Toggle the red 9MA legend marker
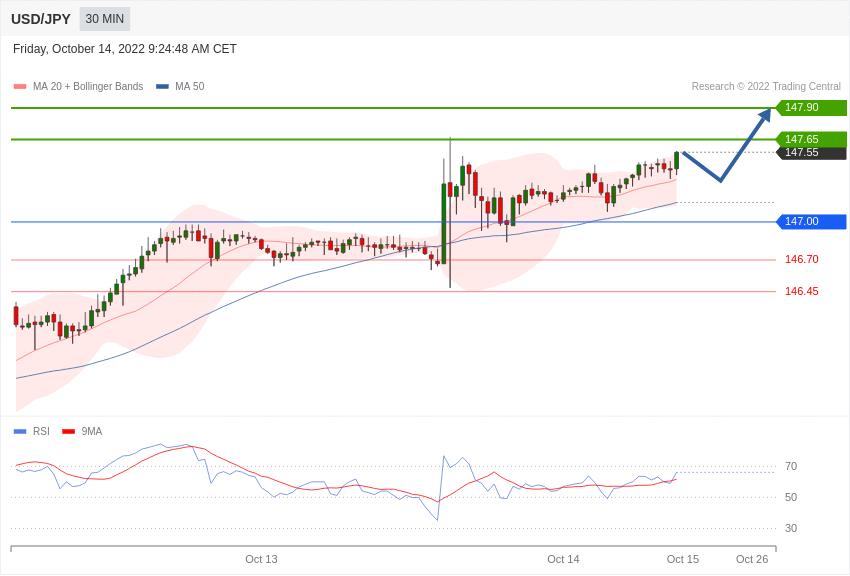The image size is (850, 576). coord(68,432)
